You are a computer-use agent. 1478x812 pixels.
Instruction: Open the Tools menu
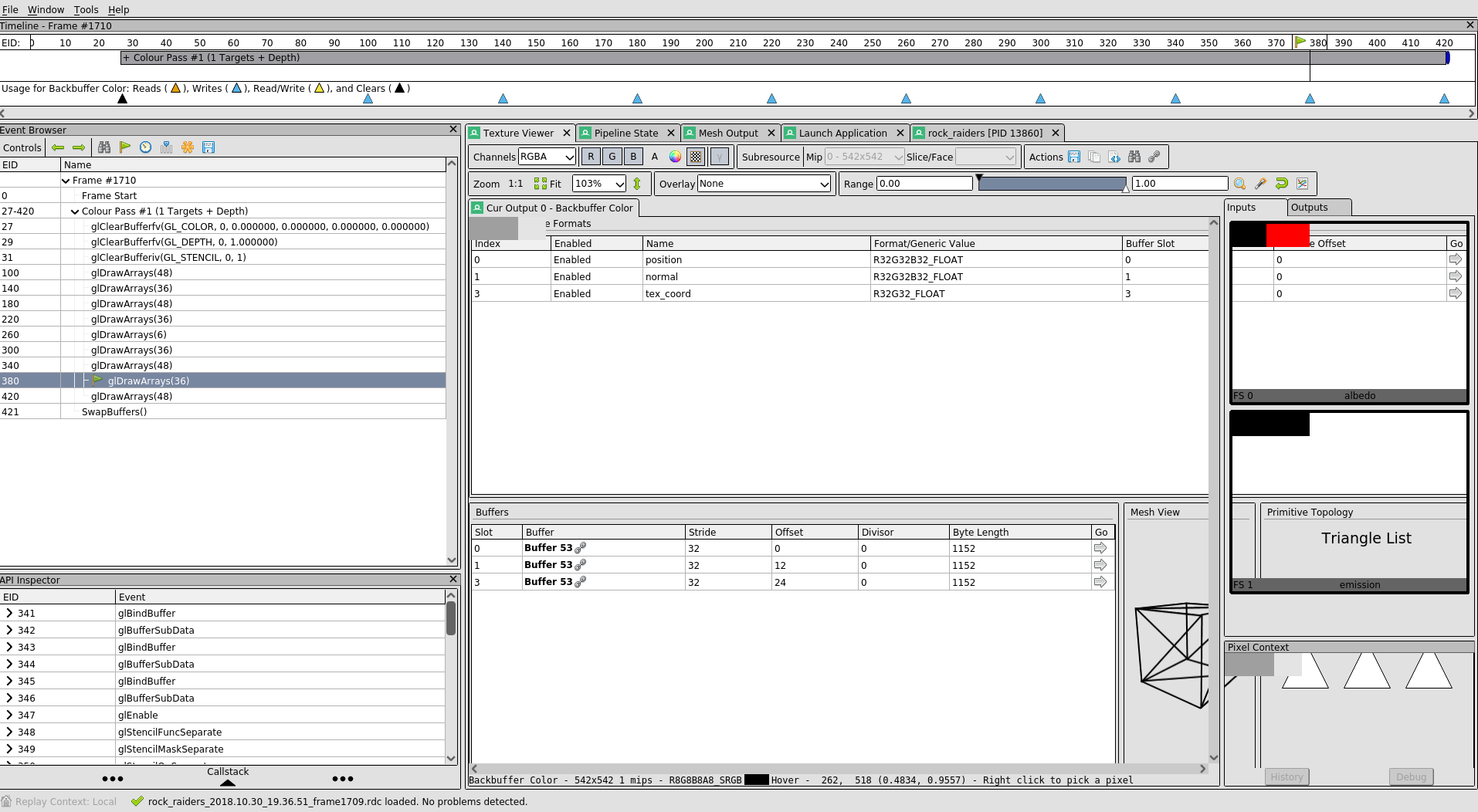86,9
